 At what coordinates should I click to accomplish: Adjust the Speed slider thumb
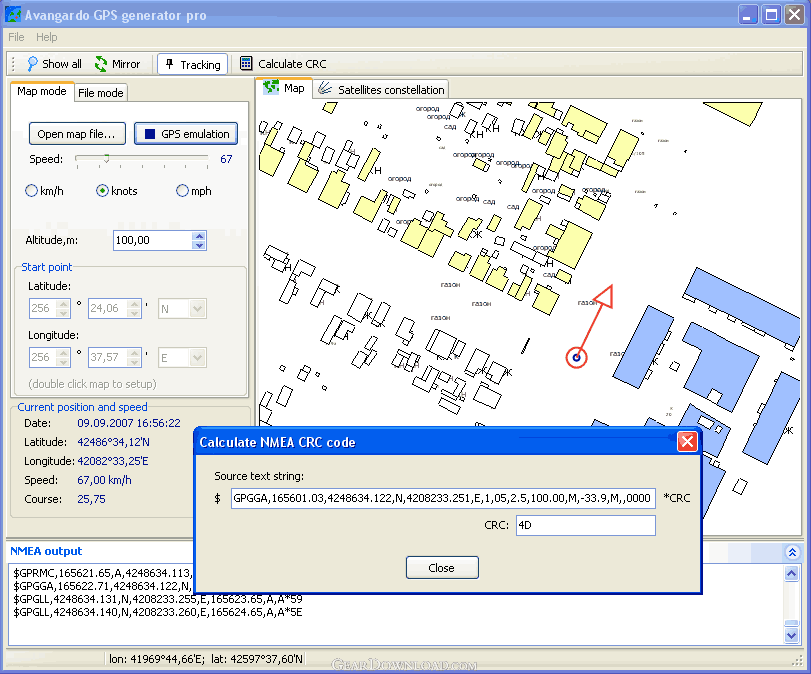[x=107, y=158]
